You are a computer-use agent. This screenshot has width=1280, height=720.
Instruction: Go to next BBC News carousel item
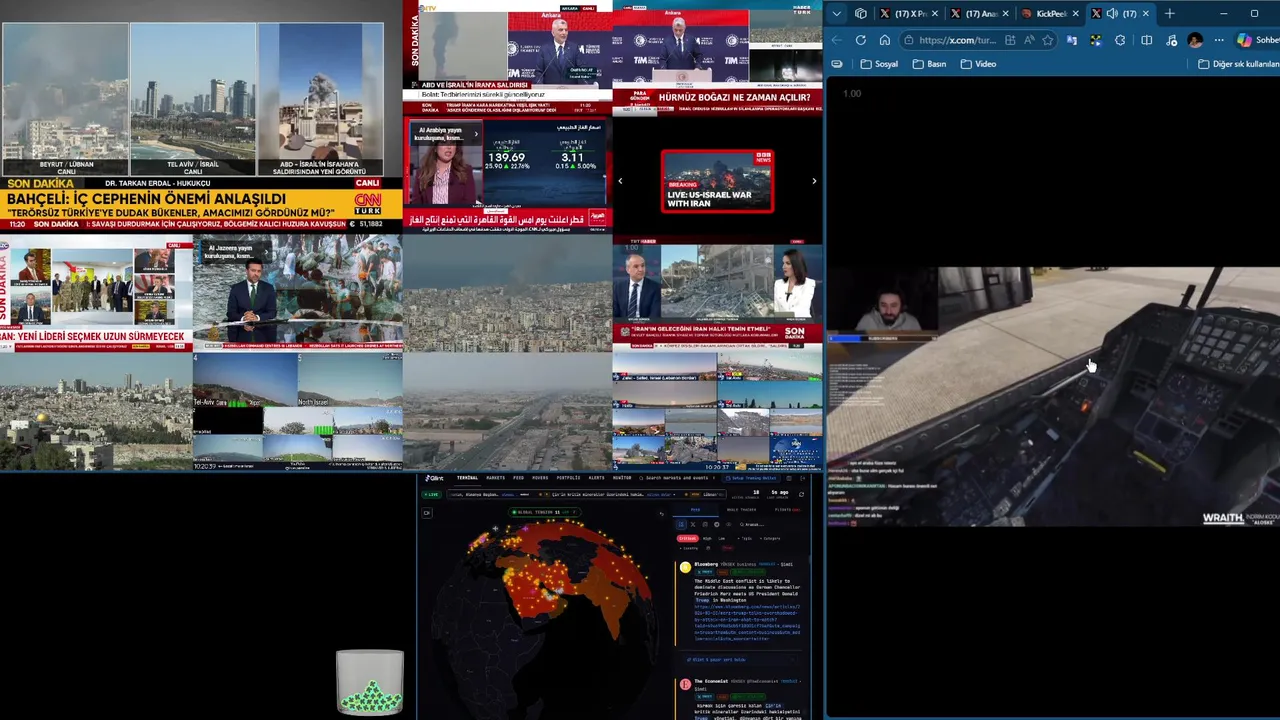[x=814, y=181]
